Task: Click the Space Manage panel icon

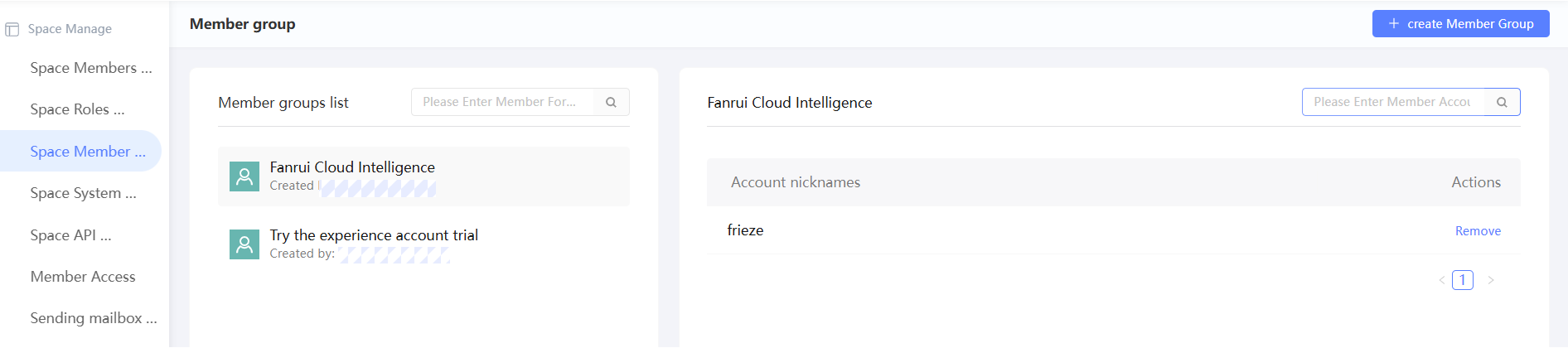Action: (x=12, y=30)
